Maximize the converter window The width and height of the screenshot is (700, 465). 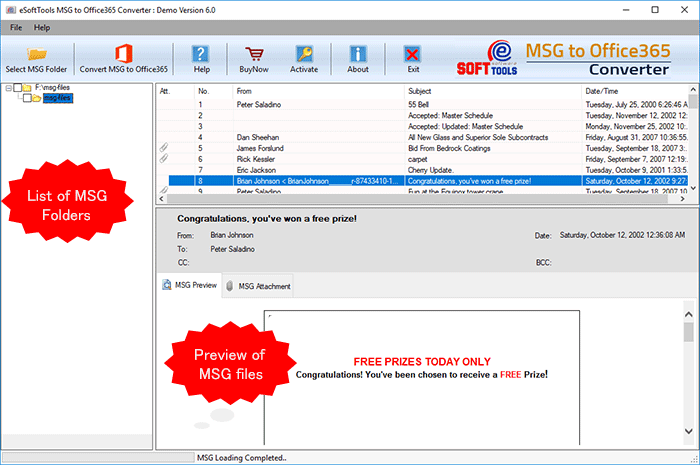(x=655, y=10)
